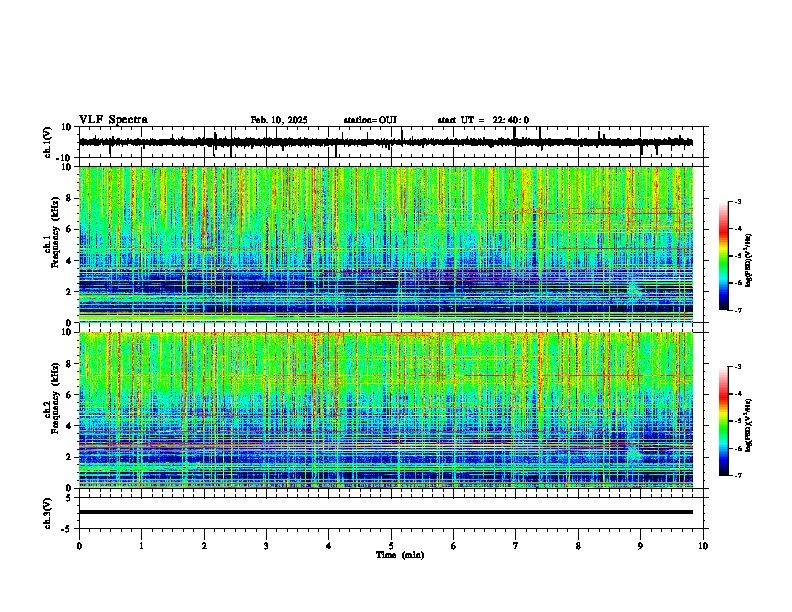Click the ch.2 spectrogram color scale bar

(x=723, y=421)
